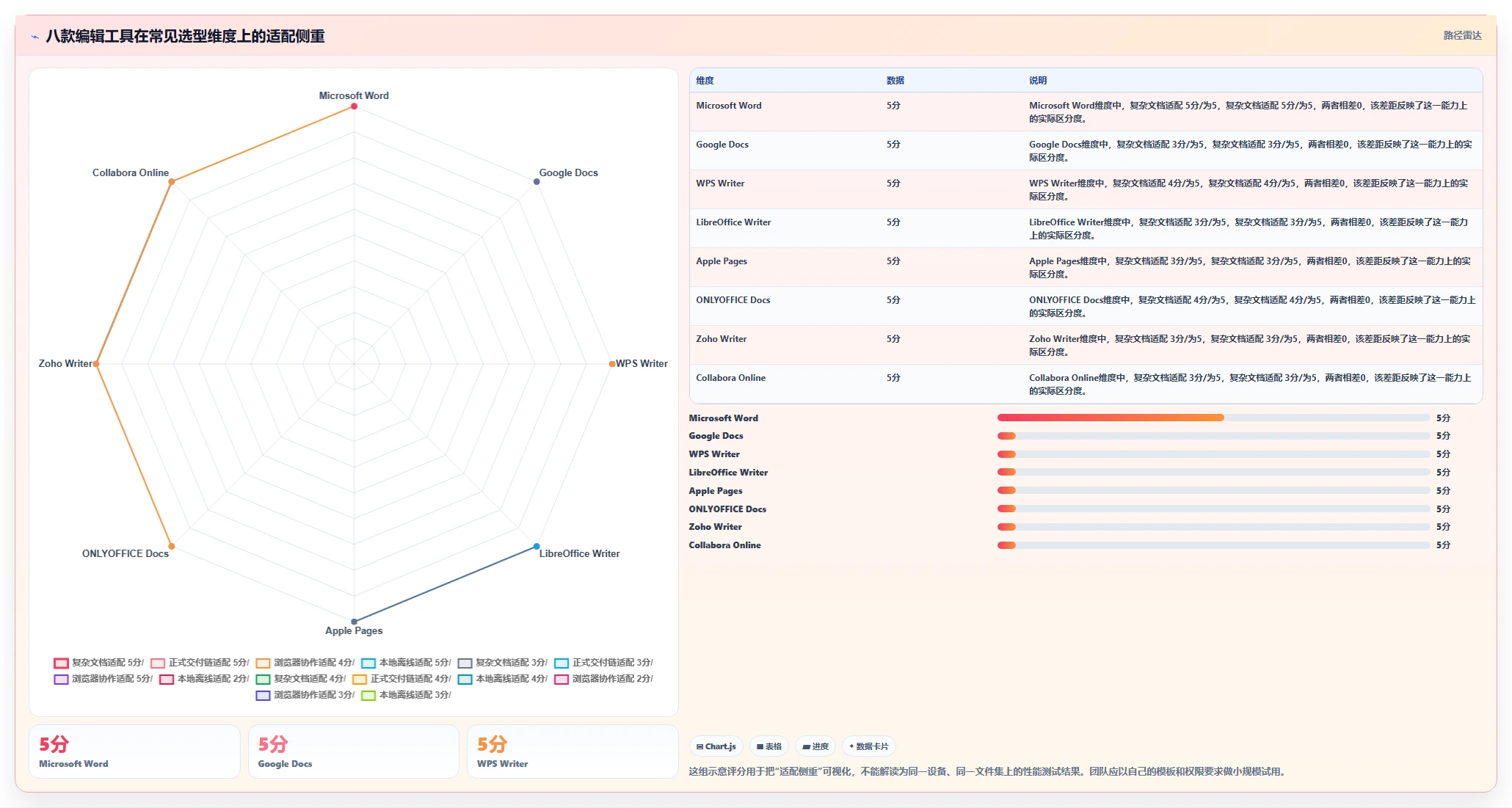
Task: Click the 表格 tag chip
Action: 769,746
